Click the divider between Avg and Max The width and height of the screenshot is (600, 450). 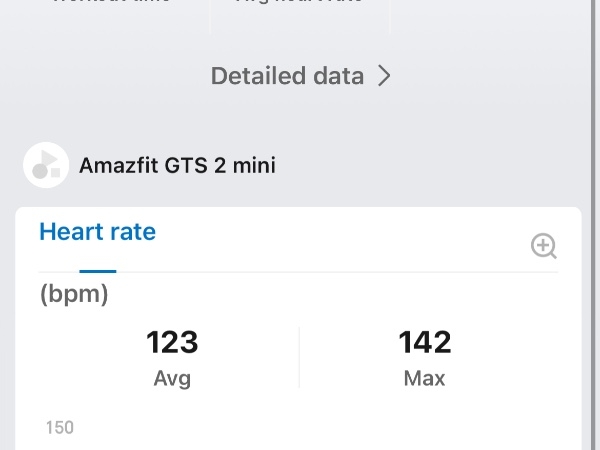tap(299, 358)
